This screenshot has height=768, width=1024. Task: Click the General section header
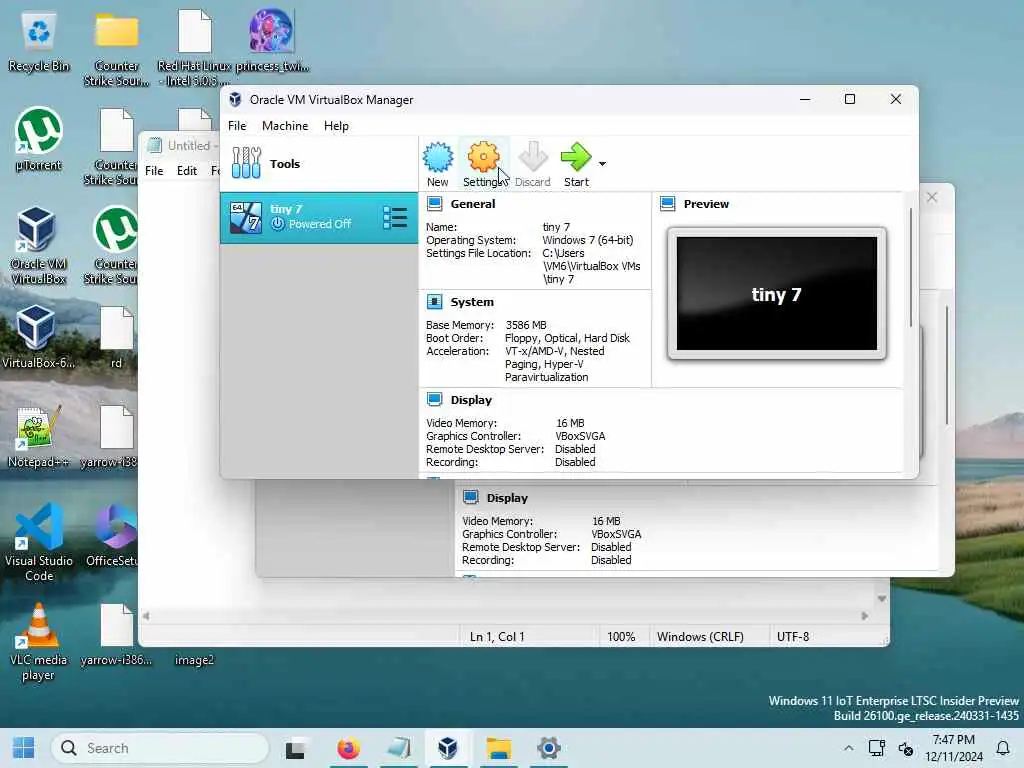pos(473,204)
